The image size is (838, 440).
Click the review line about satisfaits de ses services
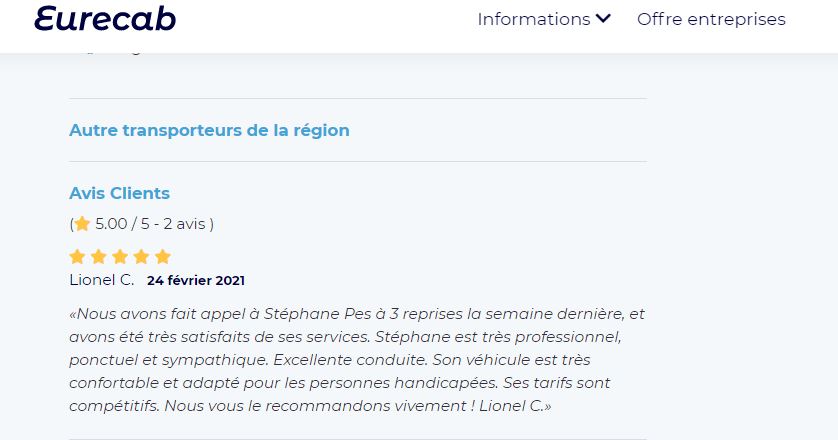click(x=345, y=337)
